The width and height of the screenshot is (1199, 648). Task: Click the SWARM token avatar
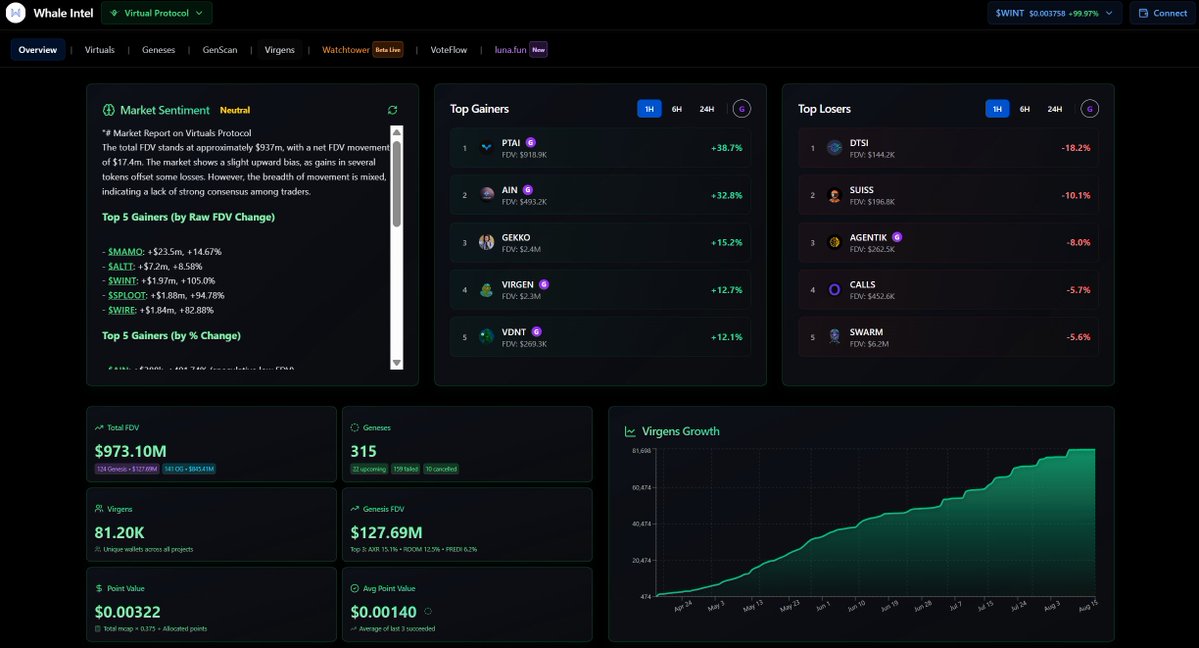coord(834,337)
